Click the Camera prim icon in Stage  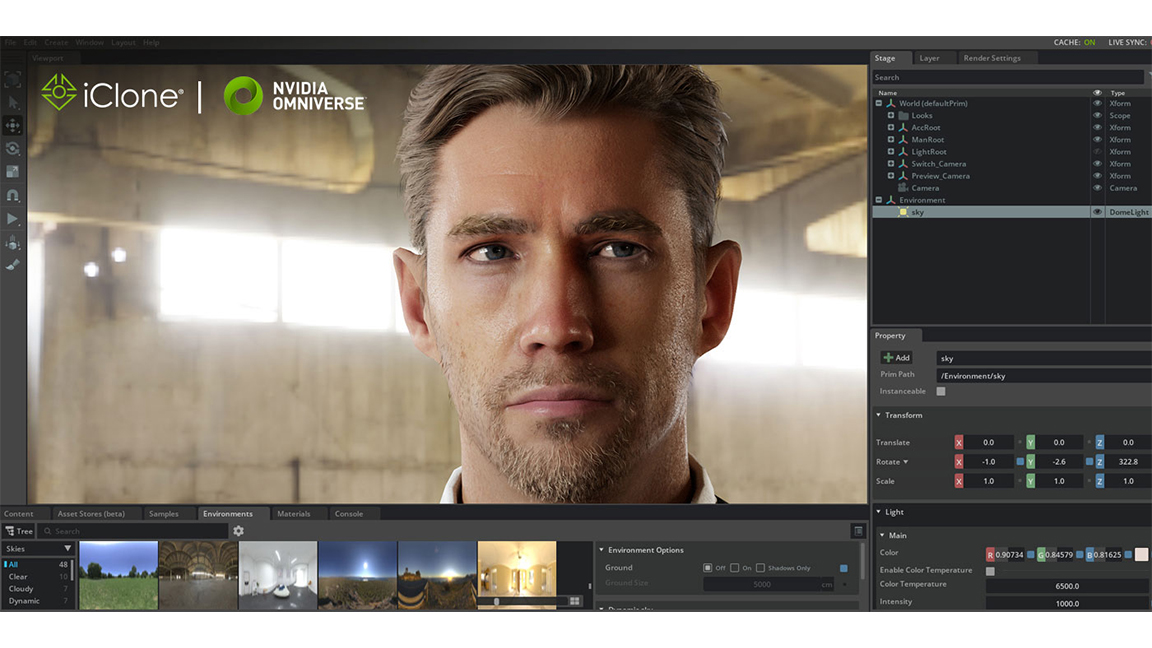(x=903, y=188)
